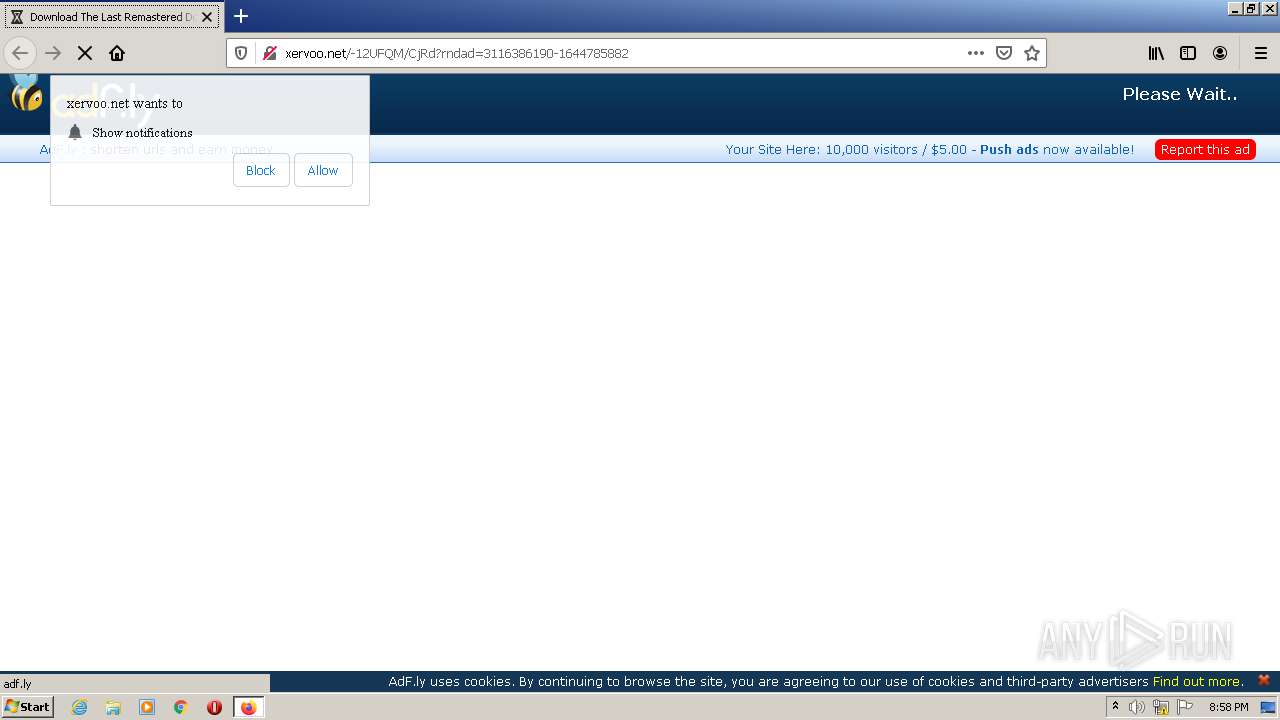Open the Library view
This screenshot has width=1280, height=720.
pos(1156,53)
